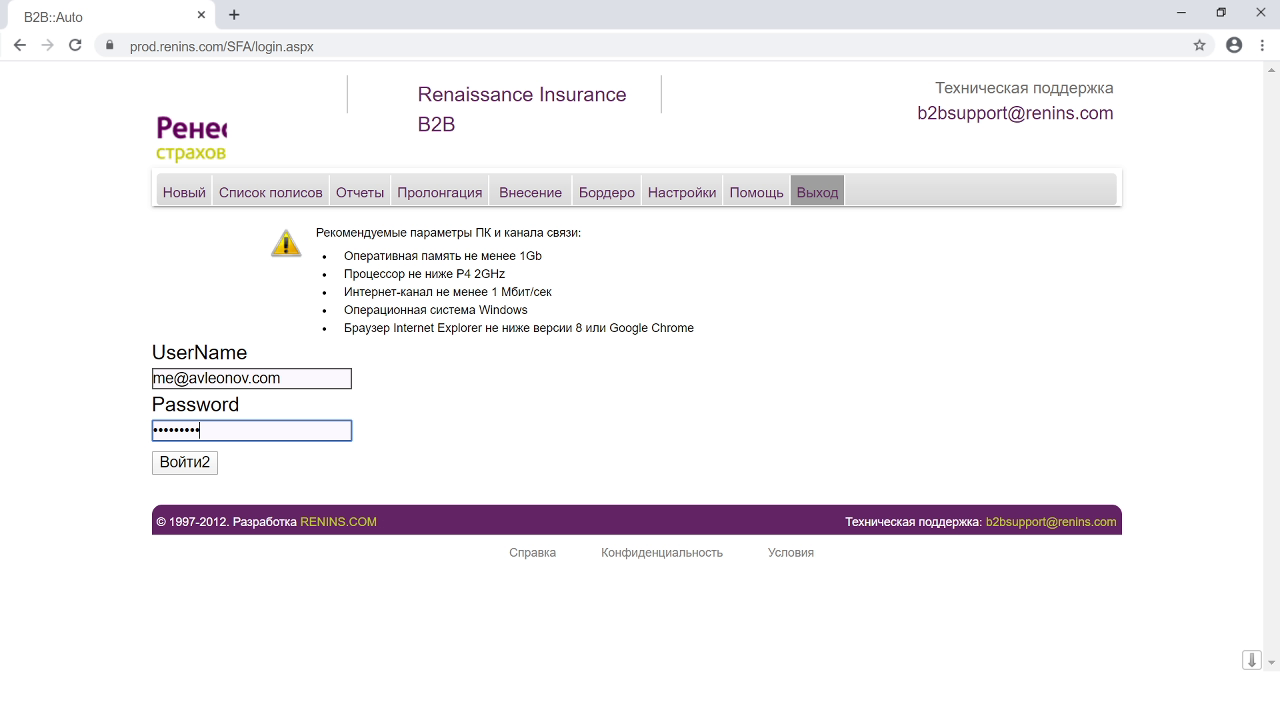Screen dimensions: 1280x720
Task: Open Chrome three-dot menu
Action: tap(1263, 45)
